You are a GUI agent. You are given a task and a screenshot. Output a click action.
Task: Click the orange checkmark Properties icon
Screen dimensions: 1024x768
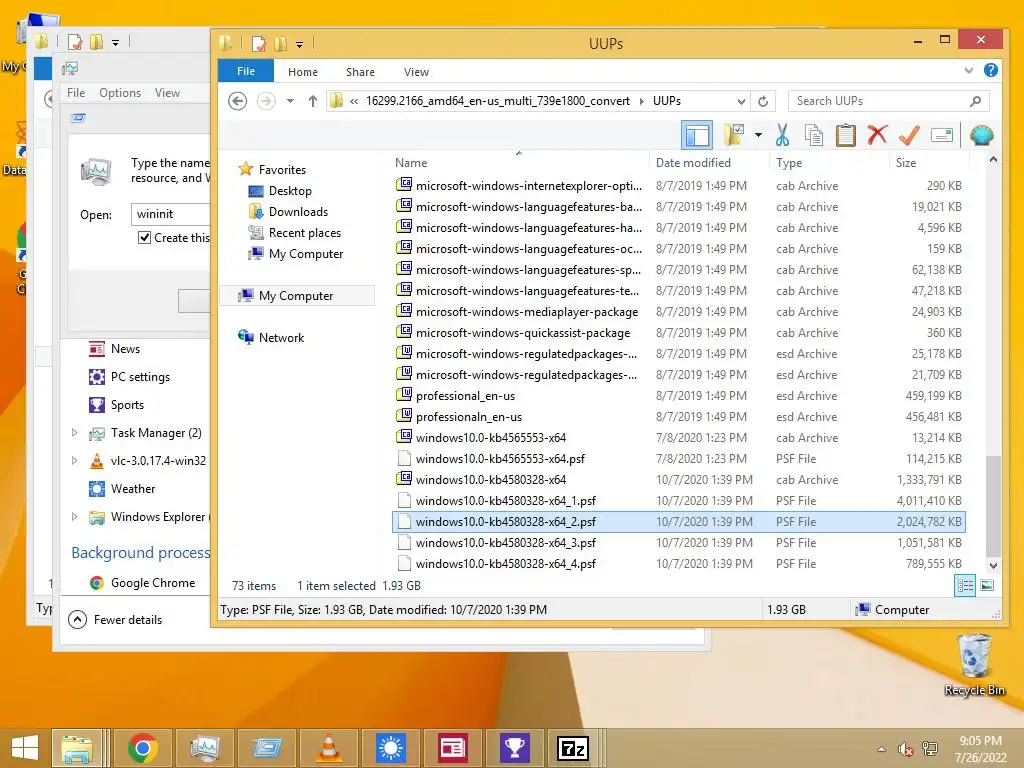click(x=909, y=135)
